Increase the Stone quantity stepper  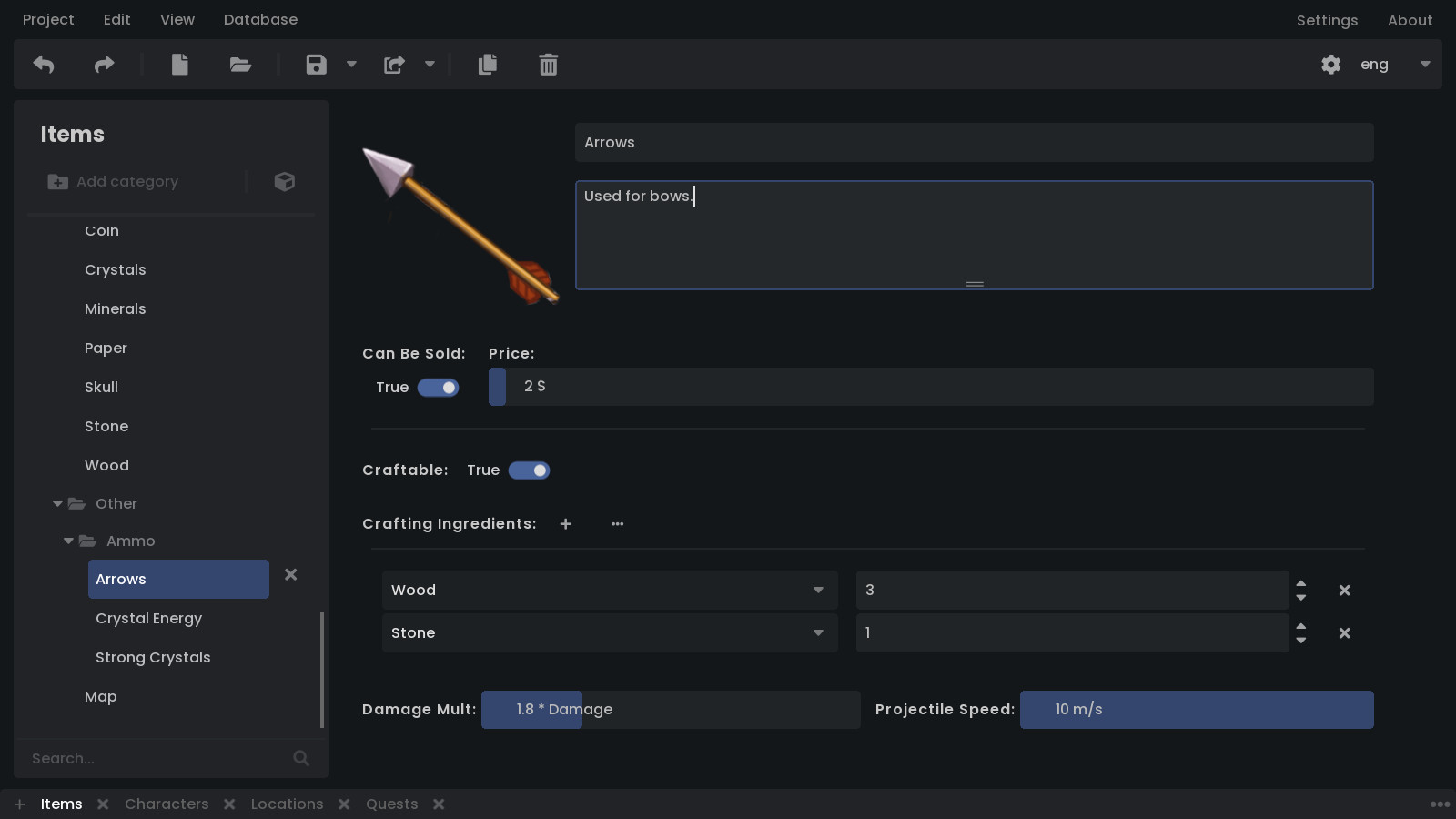point(1301,627)
